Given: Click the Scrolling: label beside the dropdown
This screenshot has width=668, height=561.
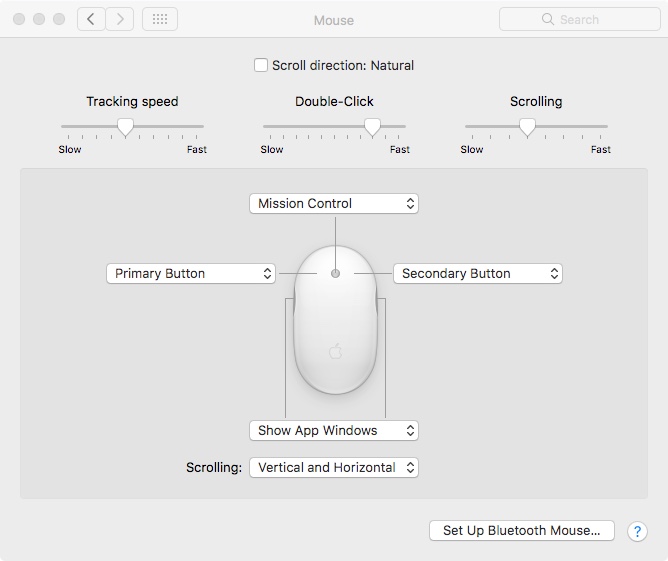Looking at the screenshot, I should (x=214, y=468).
